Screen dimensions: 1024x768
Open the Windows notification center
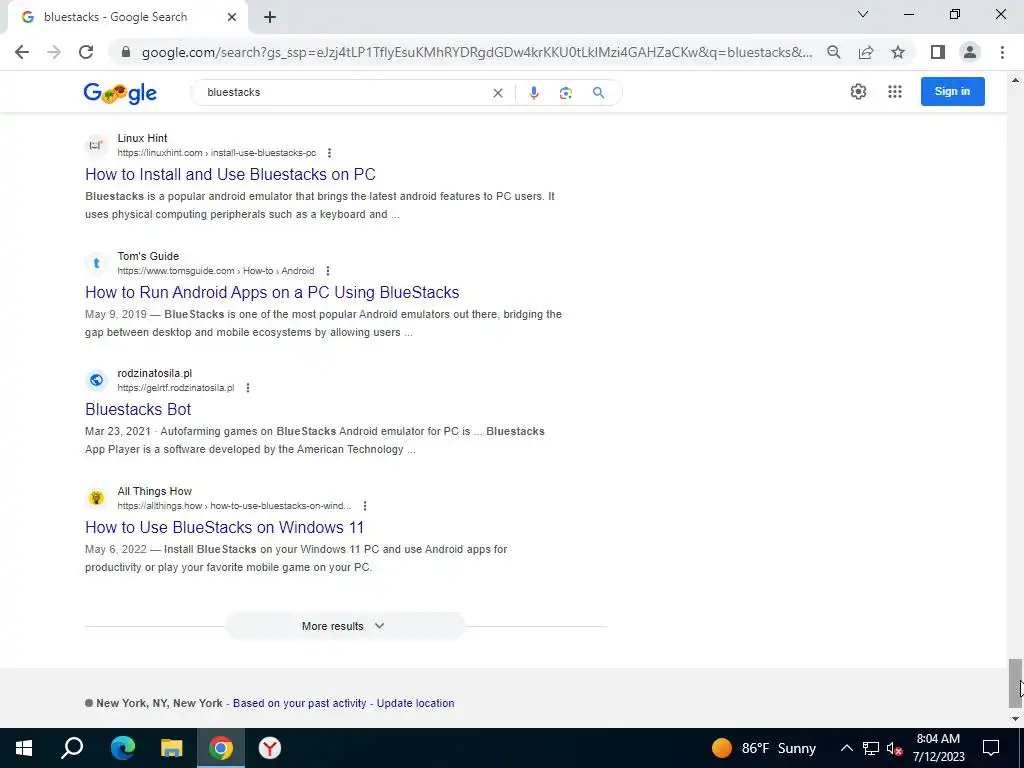tap(991, 748)
